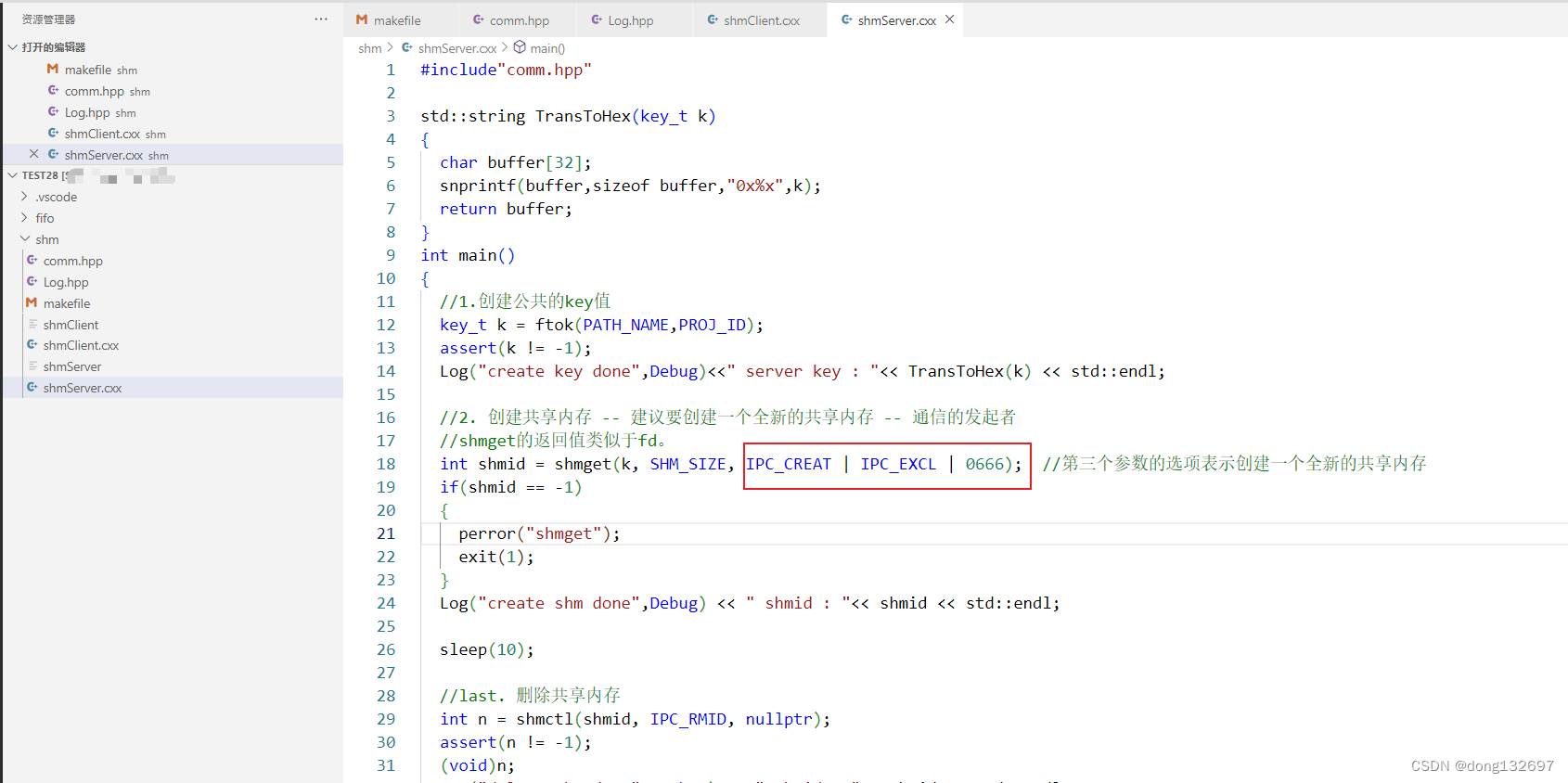Click the sleep(10); statement
Viewport: 1568px width, 783px height.
click(487, 649)
